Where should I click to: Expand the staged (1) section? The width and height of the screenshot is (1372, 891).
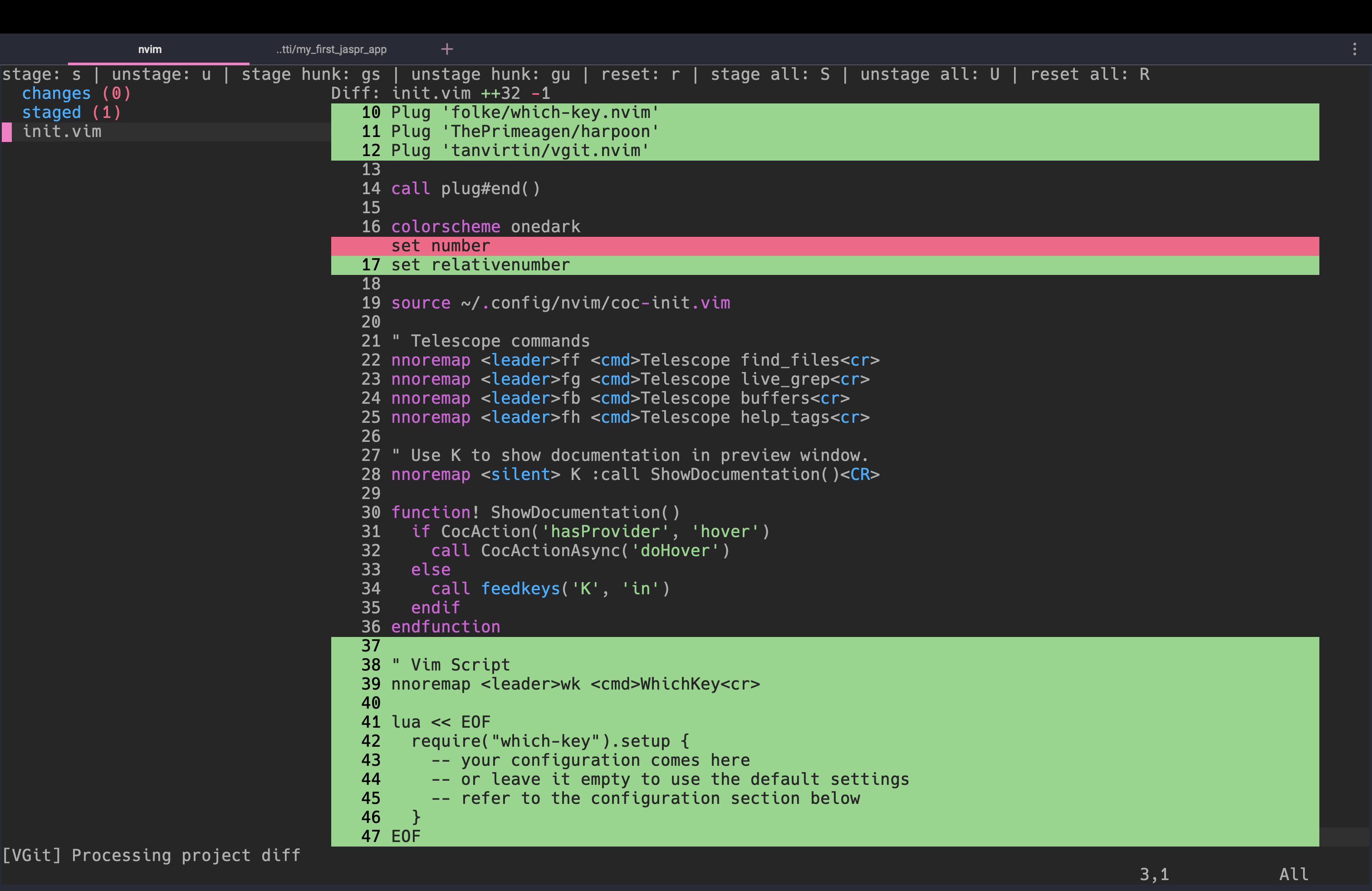[x=71, y=113]
